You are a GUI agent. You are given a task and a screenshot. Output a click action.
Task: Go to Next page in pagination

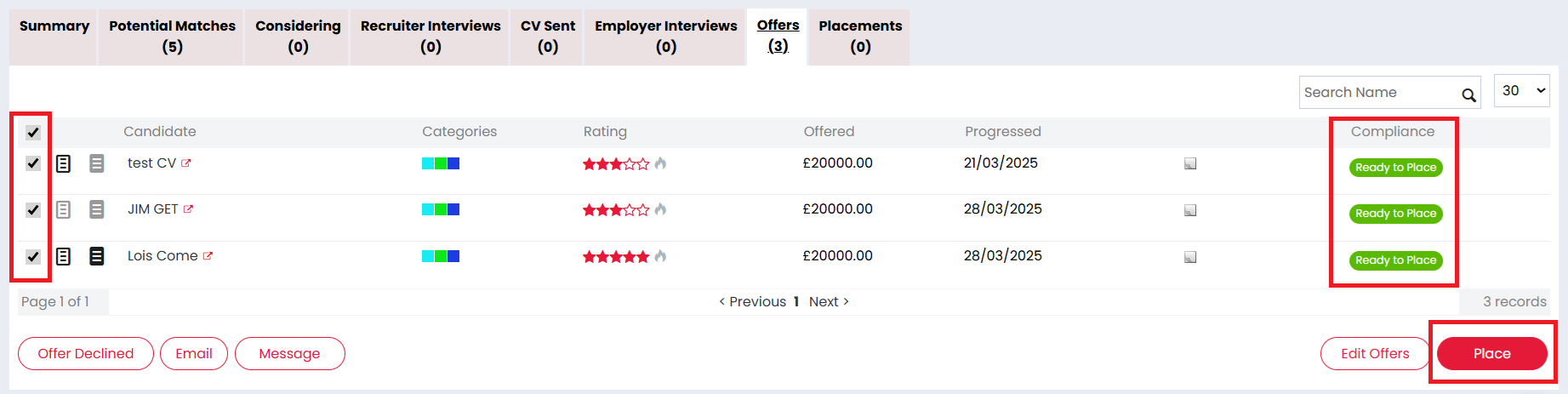coord(829,301)
